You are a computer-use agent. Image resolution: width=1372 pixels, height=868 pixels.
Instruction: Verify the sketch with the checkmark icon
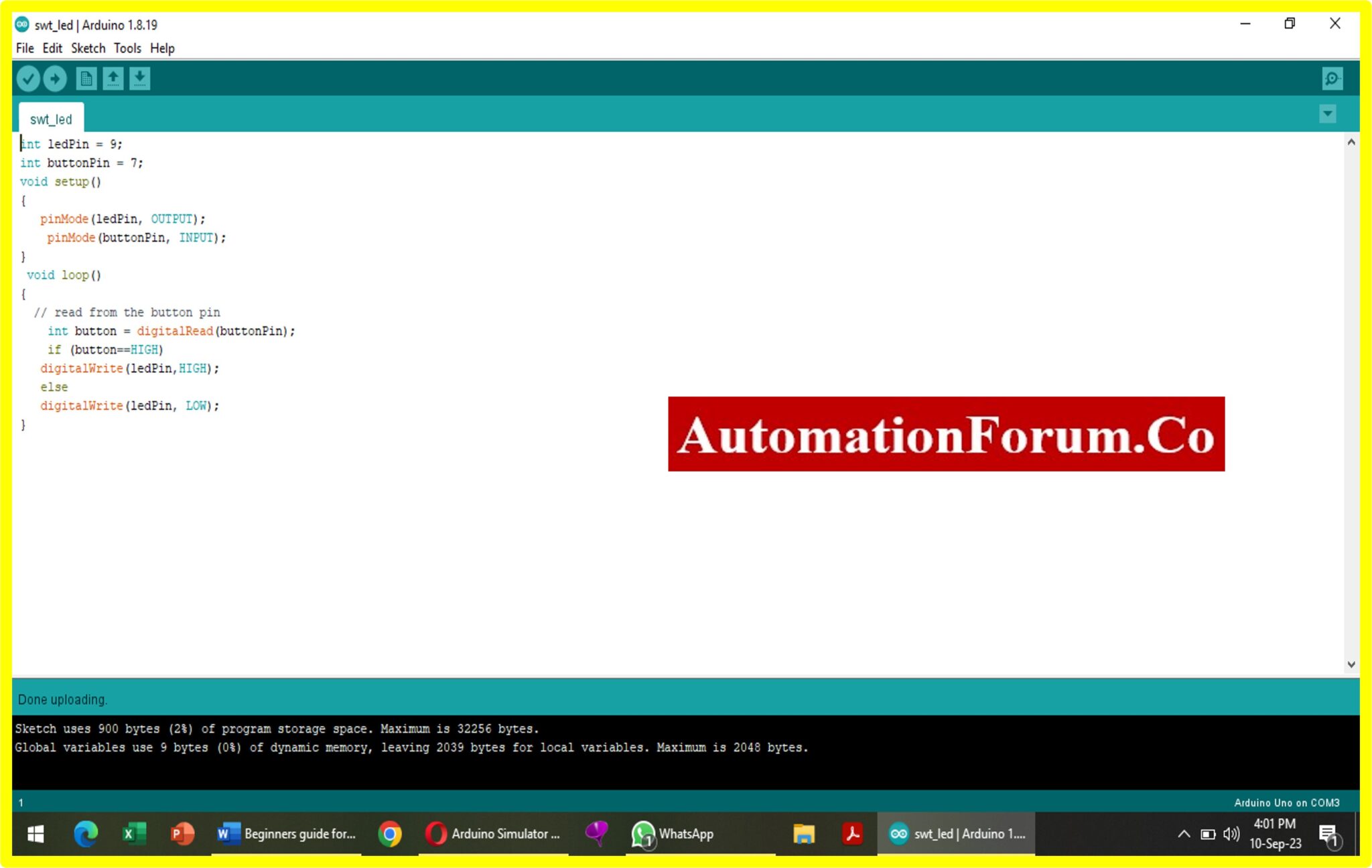[28, 78]
